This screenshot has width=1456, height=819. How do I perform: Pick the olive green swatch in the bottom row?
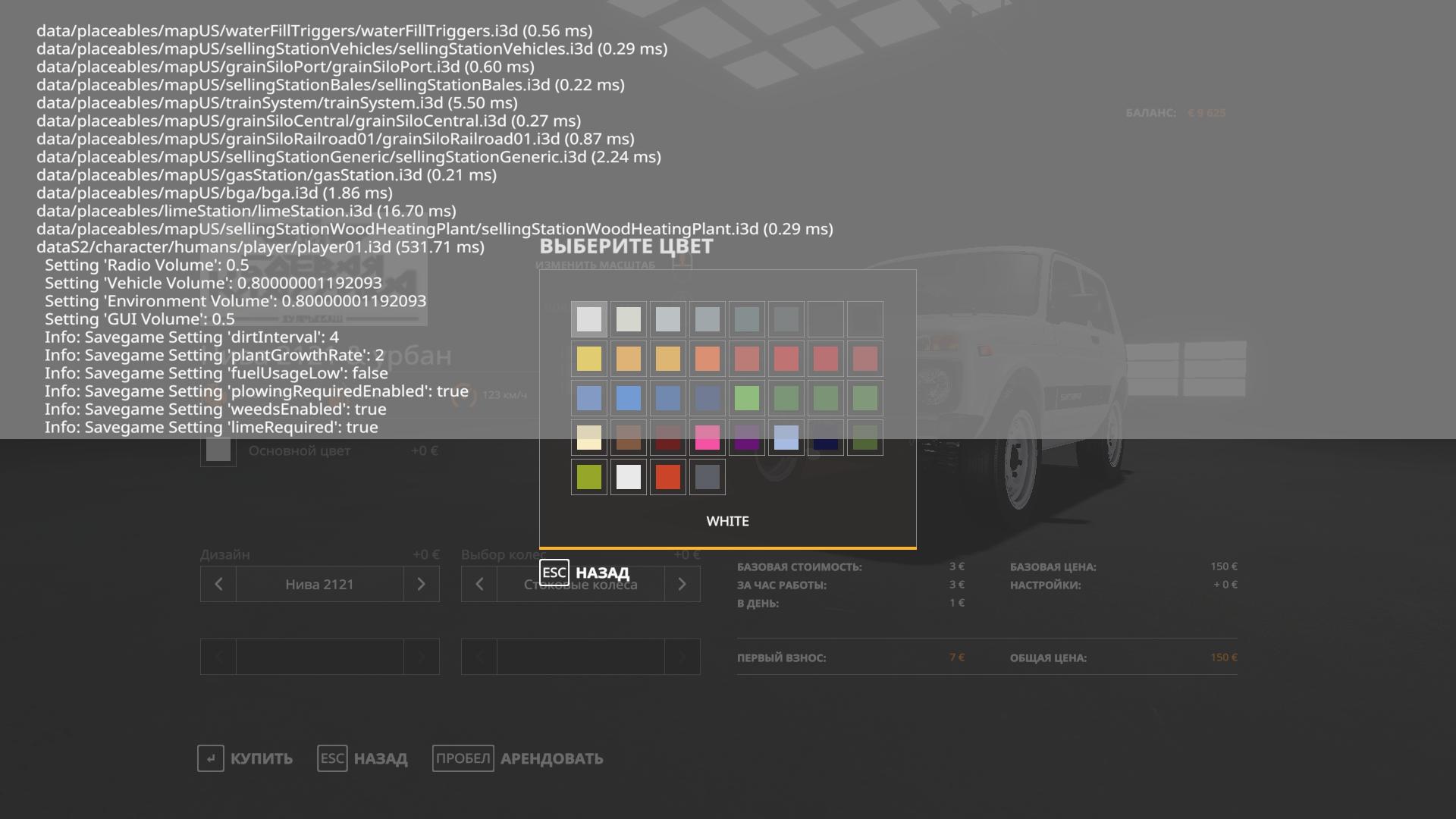point(589,477)
